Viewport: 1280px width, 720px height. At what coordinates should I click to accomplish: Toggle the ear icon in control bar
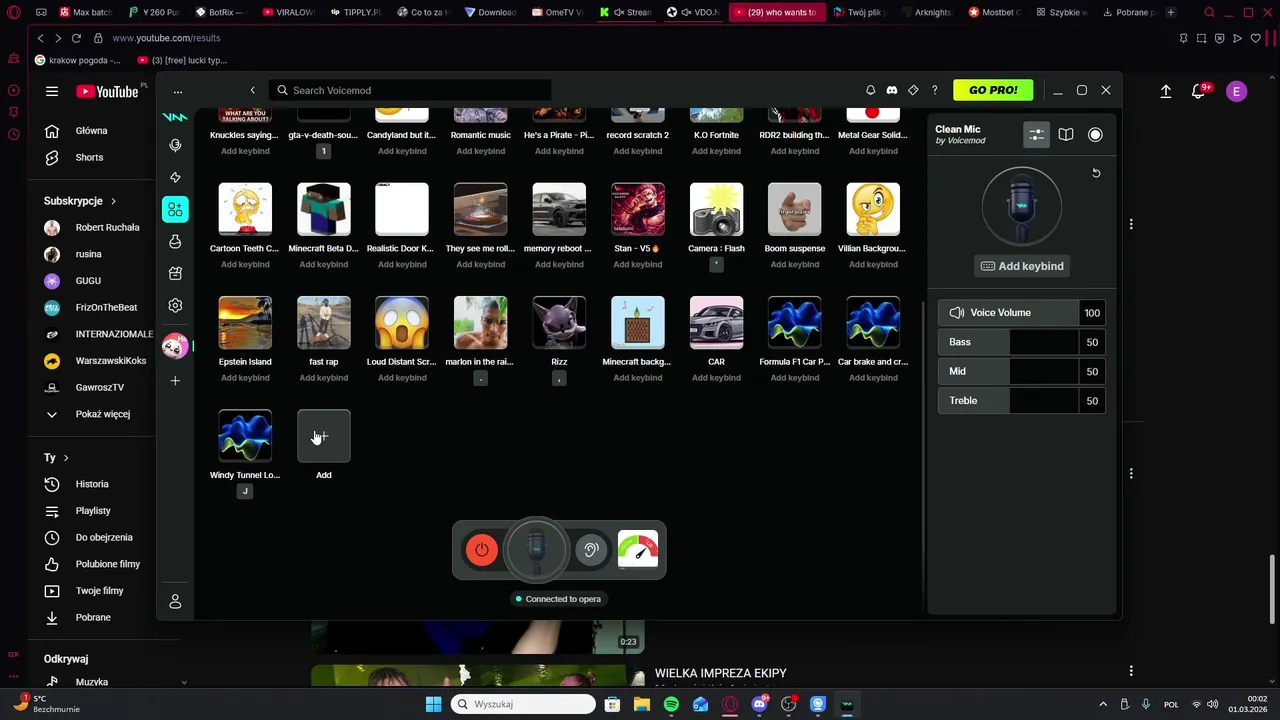591,549
